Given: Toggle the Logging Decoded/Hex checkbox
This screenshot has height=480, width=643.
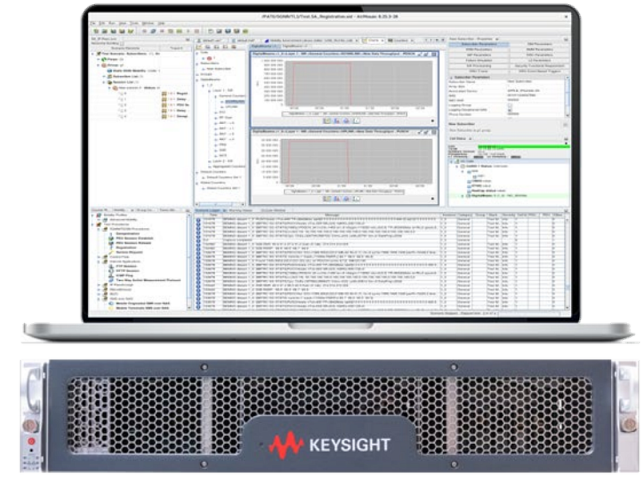Looking at the screenshot, I should [510, 110].
